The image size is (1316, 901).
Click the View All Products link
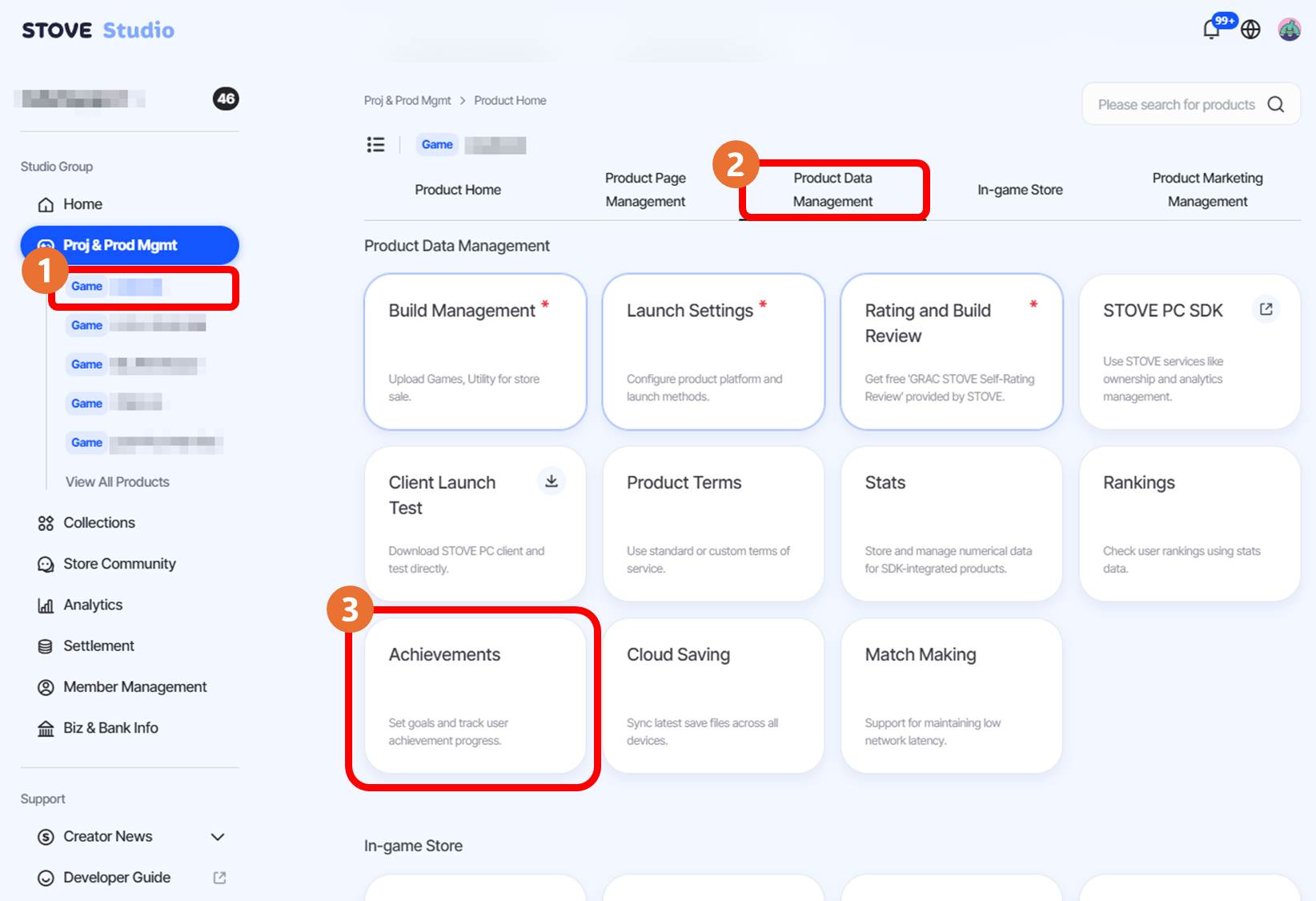118,482
